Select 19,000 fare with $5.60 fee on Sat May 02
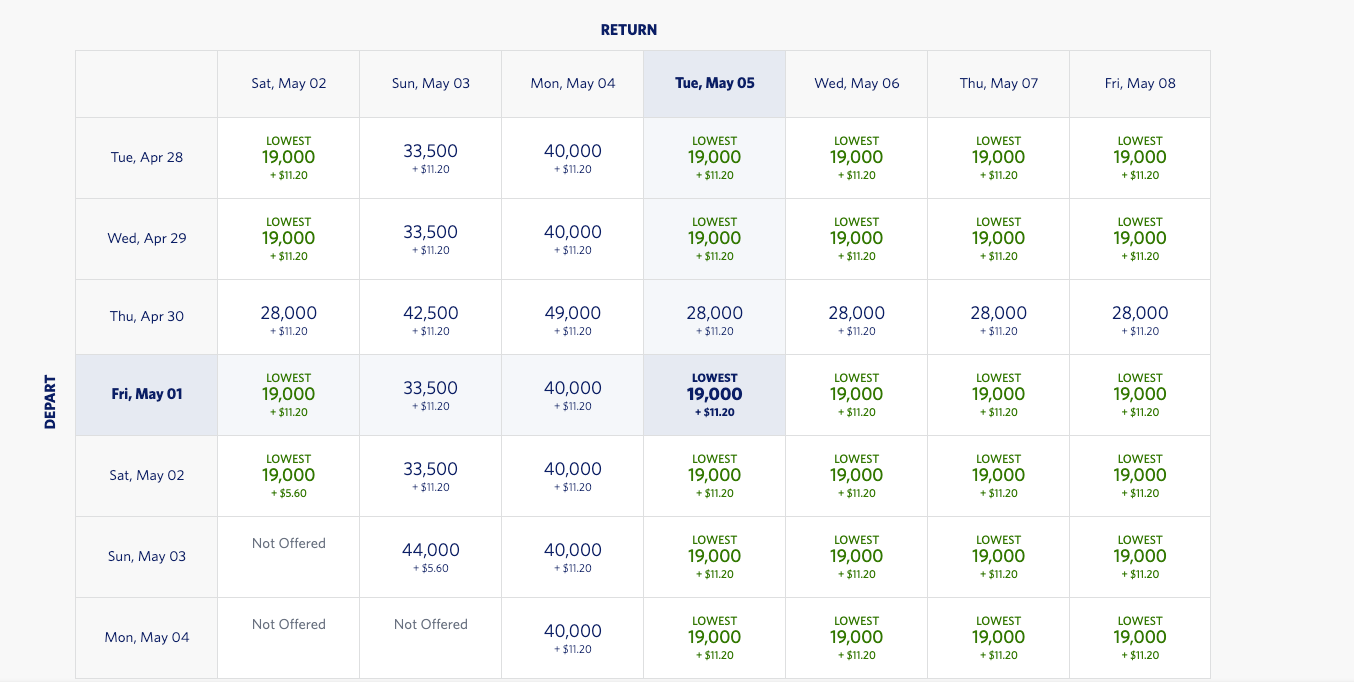This screenshot has width=1354, height=682. click(x=288, y=476)
